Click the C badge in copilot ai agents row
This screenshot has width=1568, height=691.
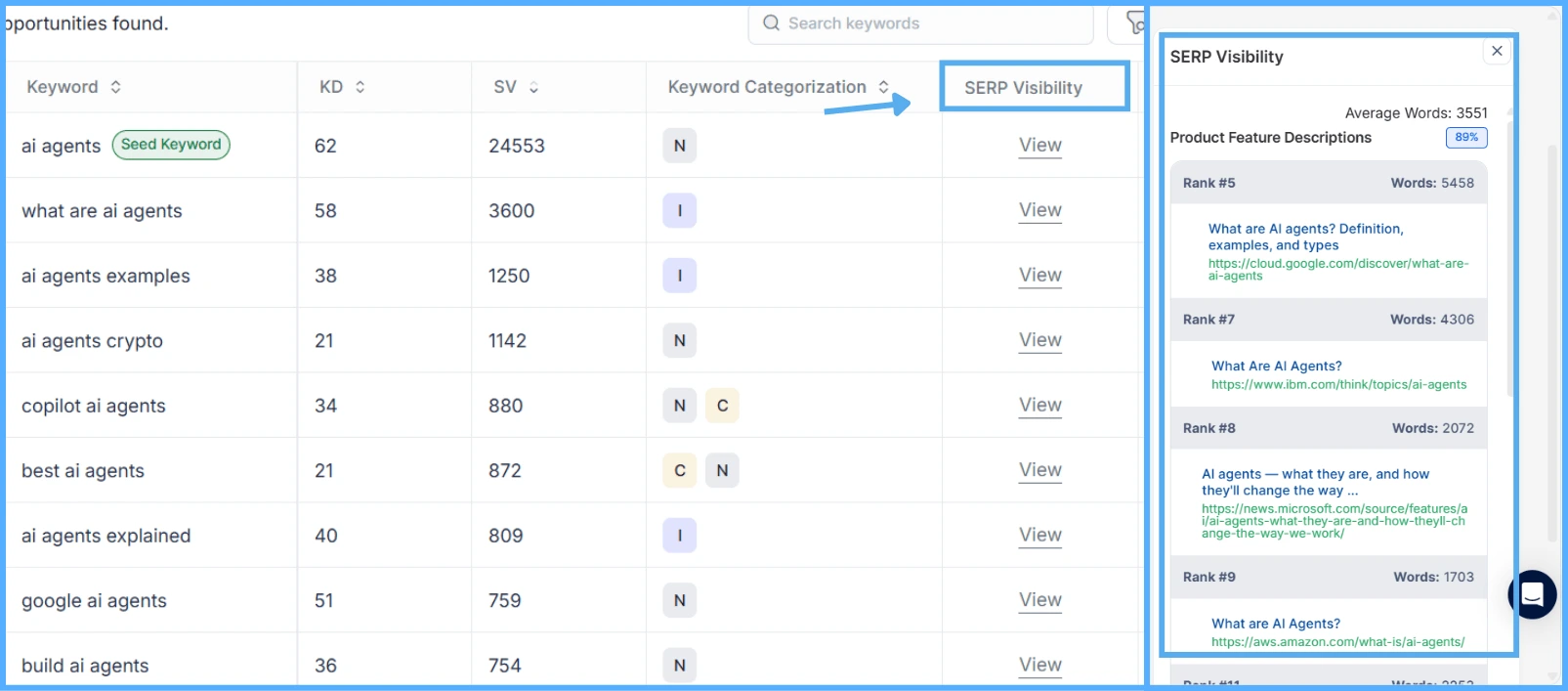point(722,406)
